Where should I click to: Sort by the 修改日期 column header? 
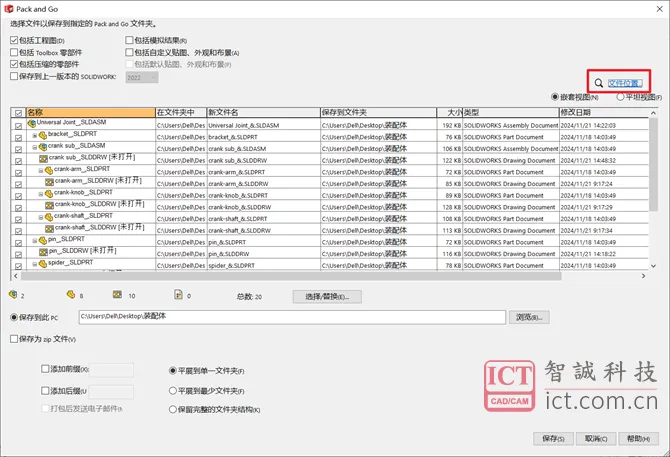point(604,112)
